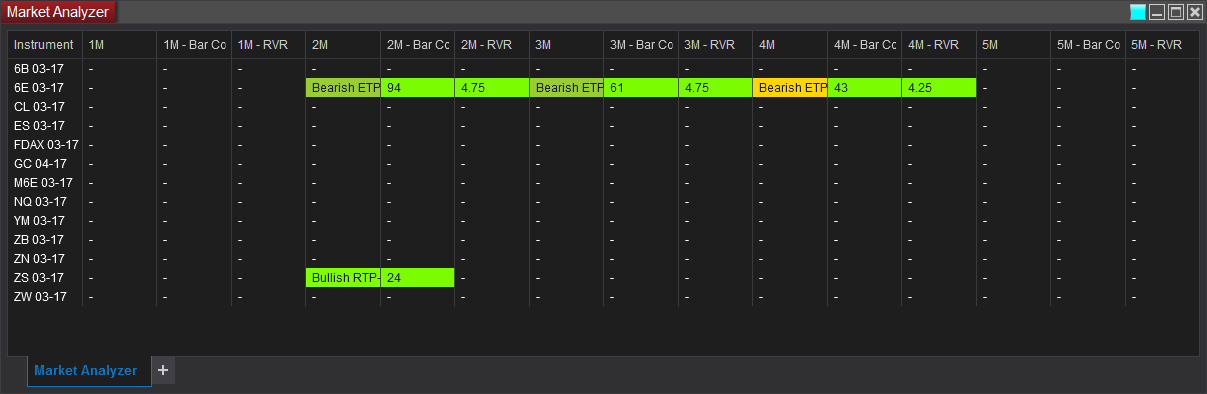1207x394 pixels.
Task: Select the YM 03-17 instrument row
Action: tap(603, 220)
